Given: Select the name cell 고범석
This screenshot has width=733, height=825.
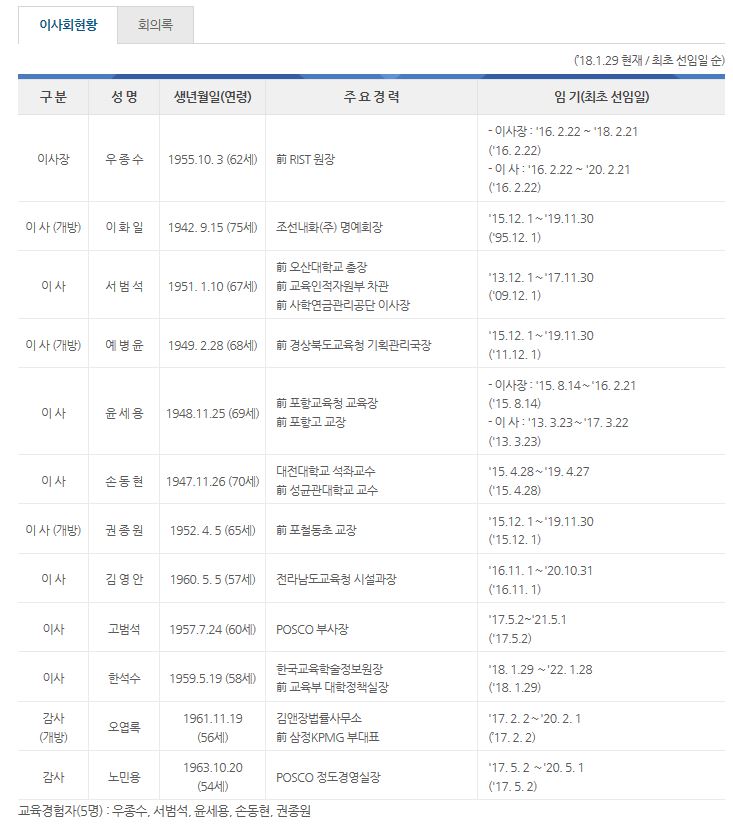Looking at the screenshot, I should pyautogui.click(x=125, y=629).
